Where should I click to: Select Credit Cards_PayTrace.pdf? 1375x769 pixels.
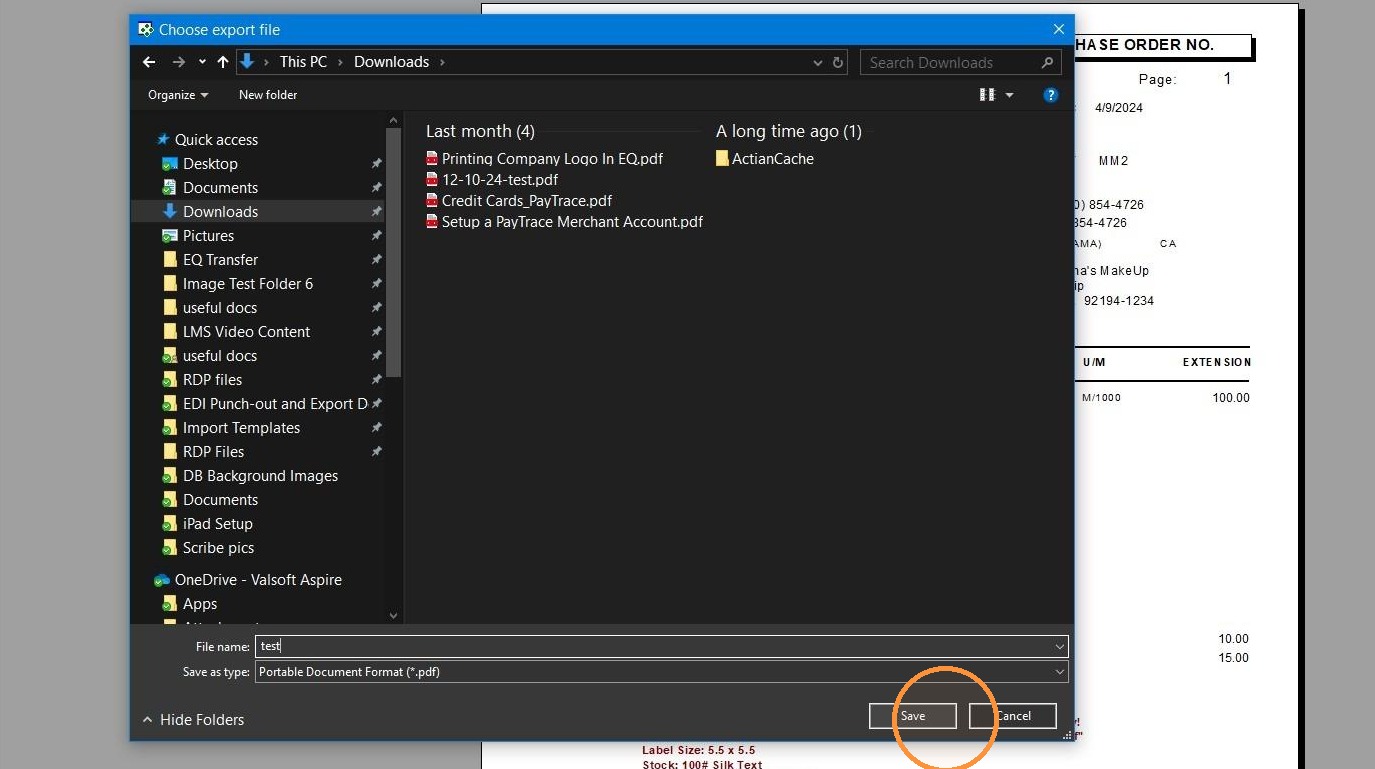point(527,201)
